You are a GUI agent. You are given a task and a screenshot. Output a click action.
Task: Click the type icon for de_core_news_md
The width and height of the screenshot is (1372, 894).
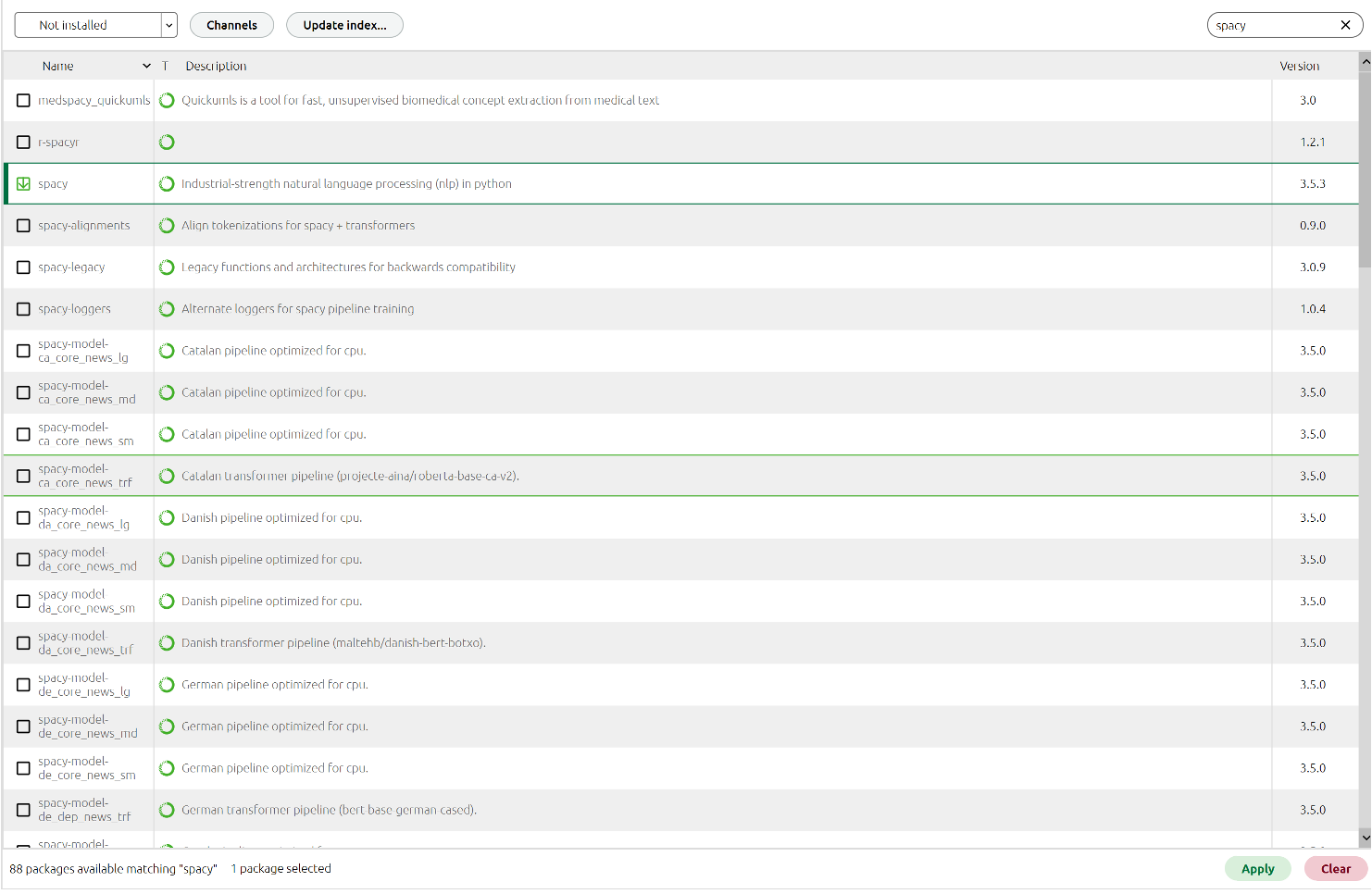pyautogui.click(x=167, y=726)
